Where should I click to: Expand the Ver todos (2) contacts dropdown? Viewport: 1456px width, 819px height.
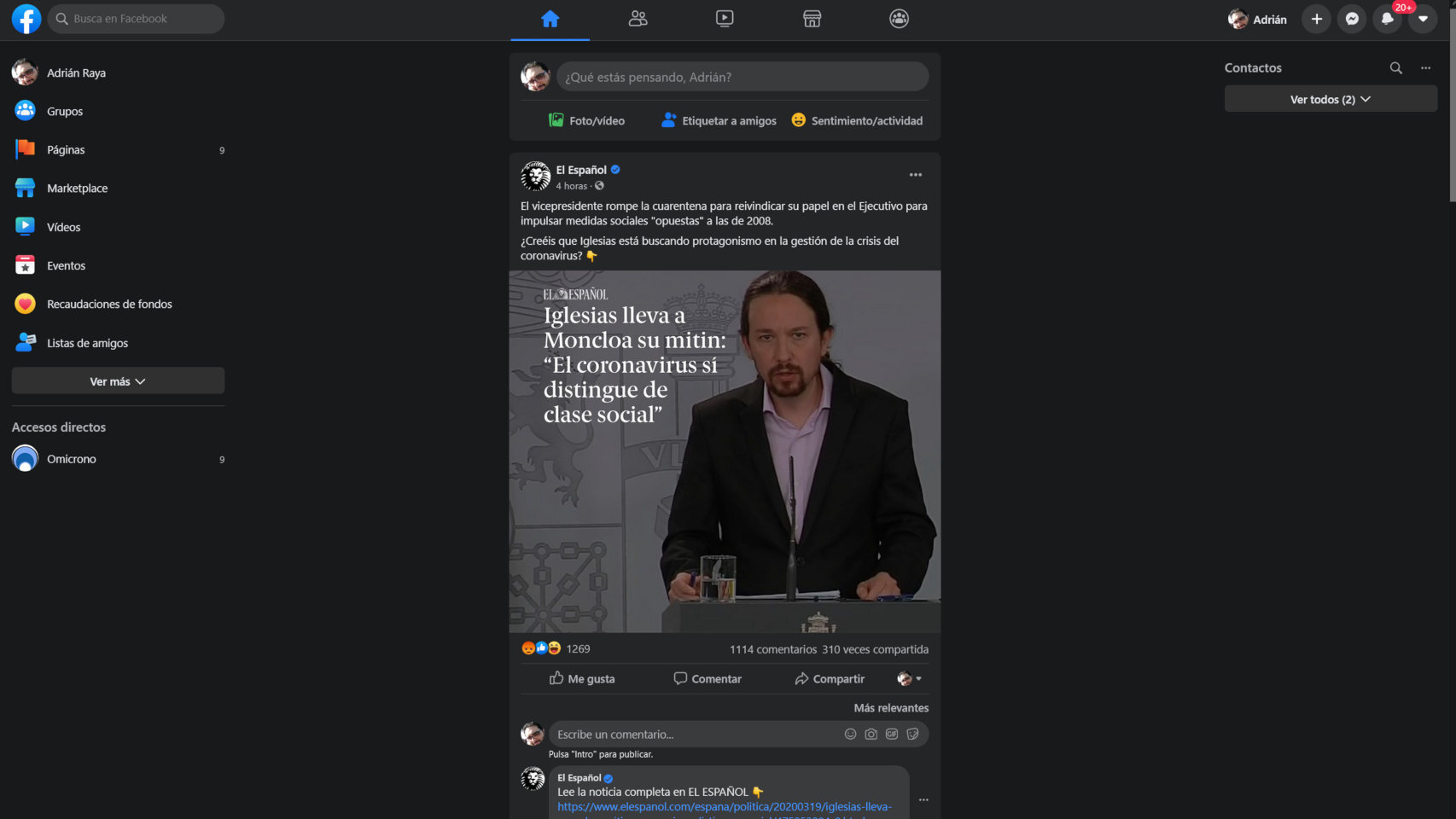1329,99
